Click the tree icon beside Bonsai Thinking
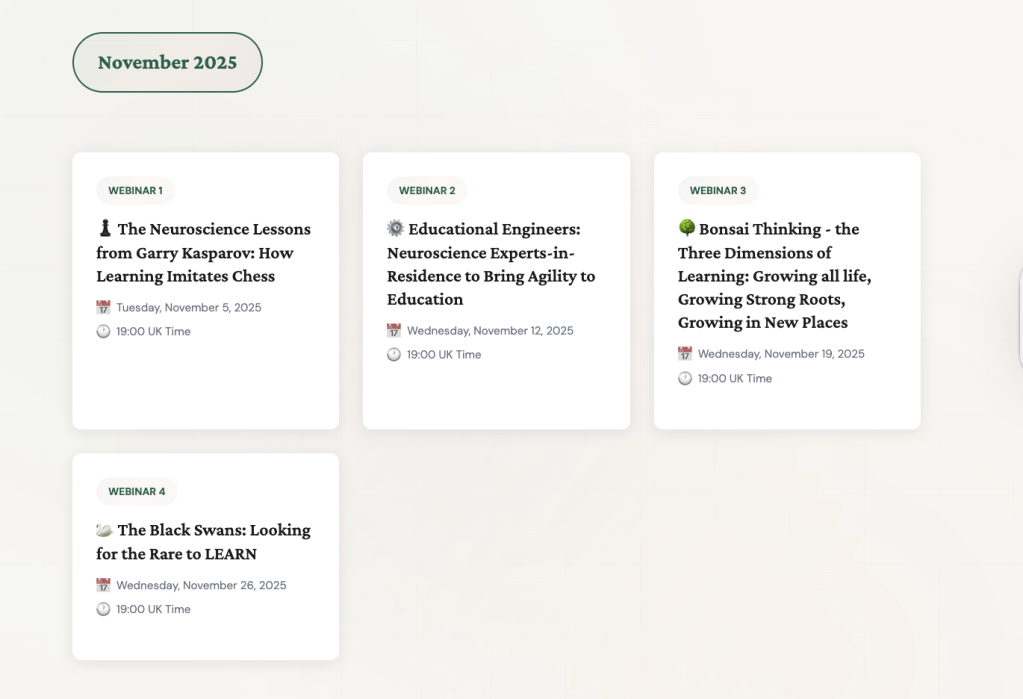Screen dimensions: 1023x699 (x=686, y=229)
